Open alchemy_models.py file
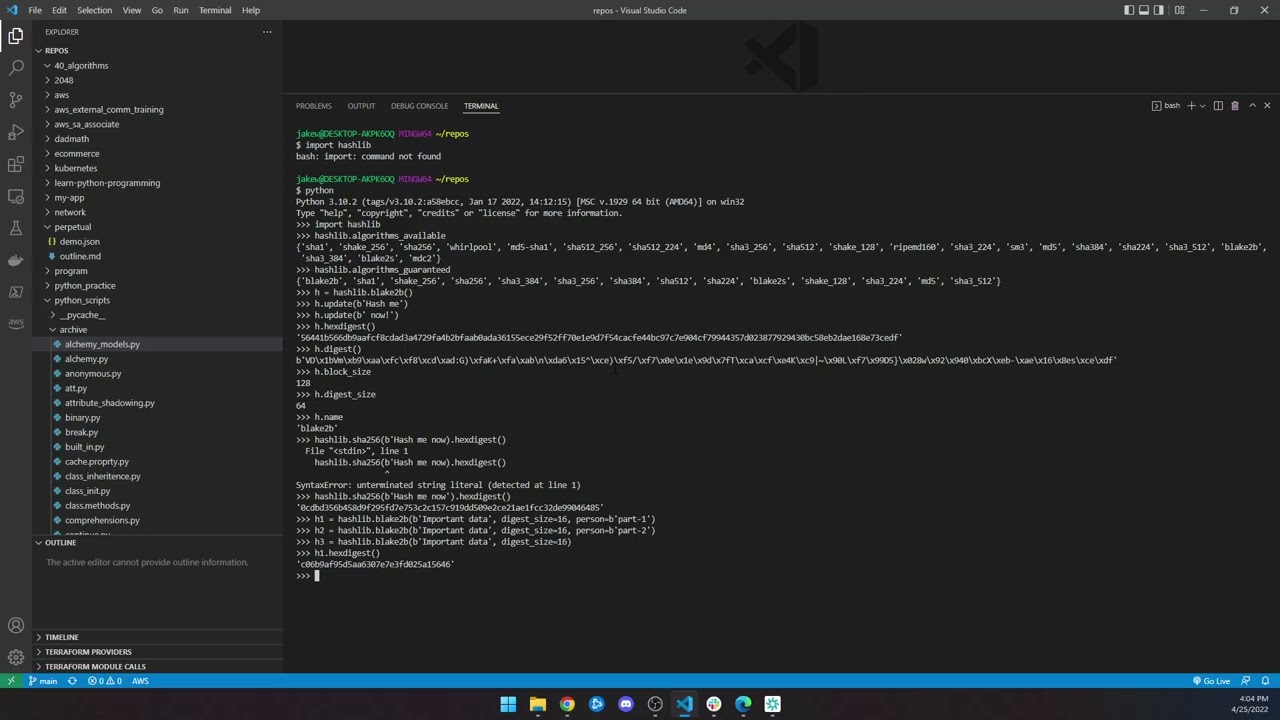1280x720 pixels. click(x=102, y=344)
